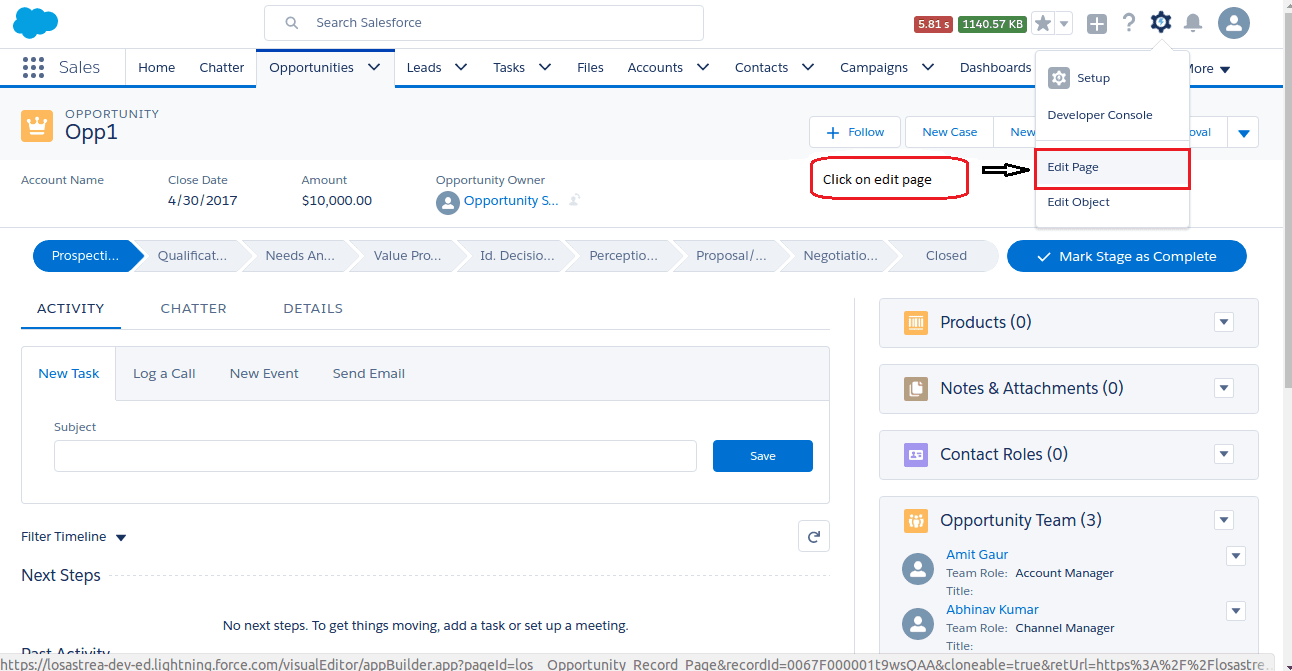Switch to the CHATTER record tab
Viewport: 1292px width, 671px height.
coord(193,308)
